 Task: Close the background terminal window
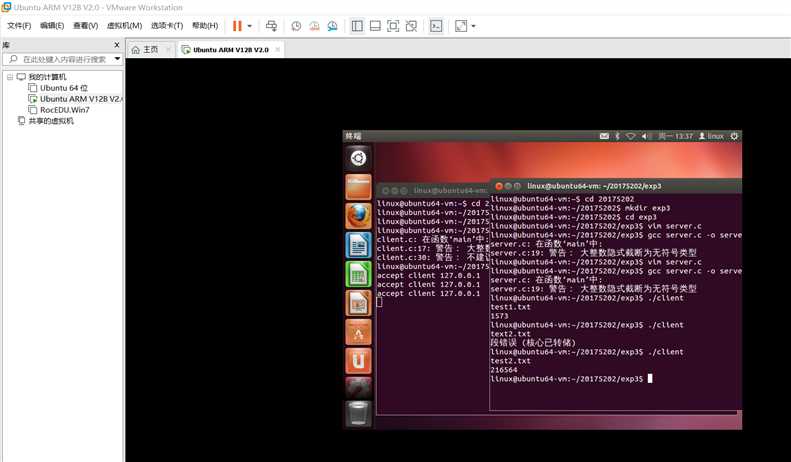click(x=385, y=191)
